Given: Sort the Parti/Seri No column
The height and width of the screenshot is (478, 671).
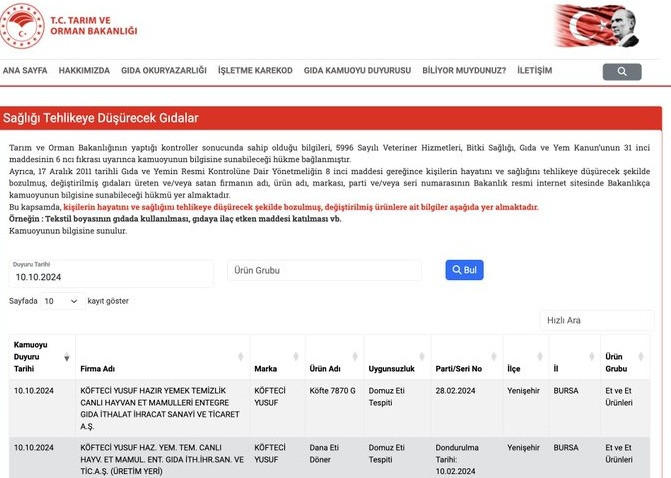Looking at the screenshot, I should tap(494, 356).
